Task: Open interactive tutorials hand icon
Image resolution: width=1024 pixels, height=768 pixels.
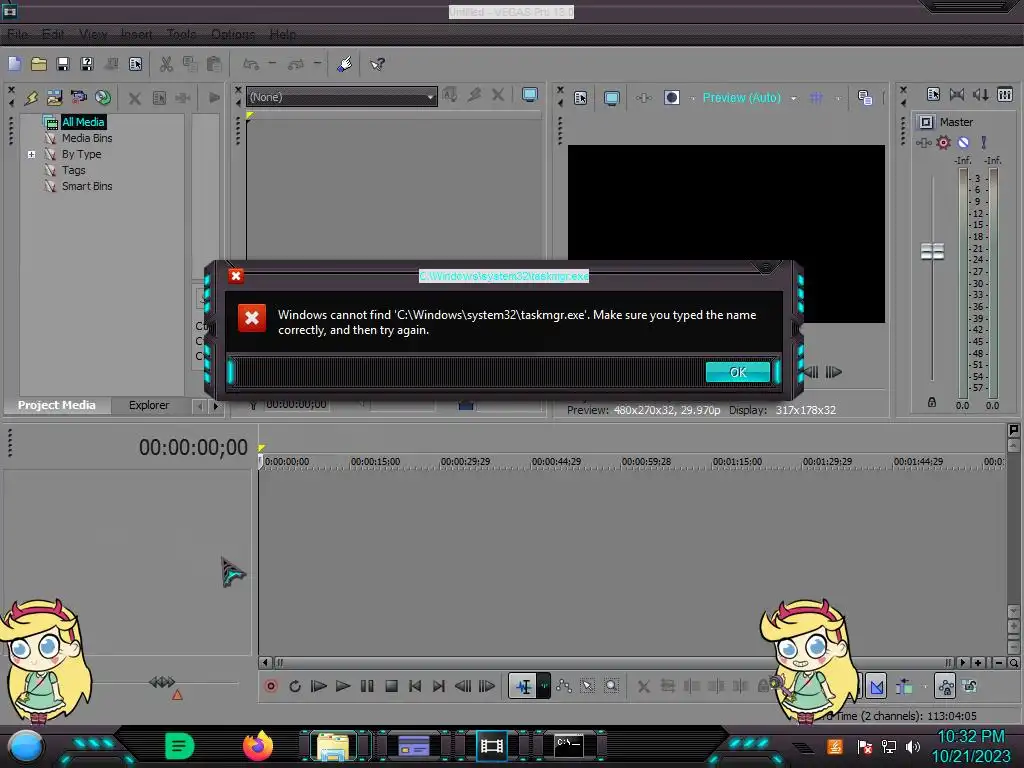Action: click(345, 64)
